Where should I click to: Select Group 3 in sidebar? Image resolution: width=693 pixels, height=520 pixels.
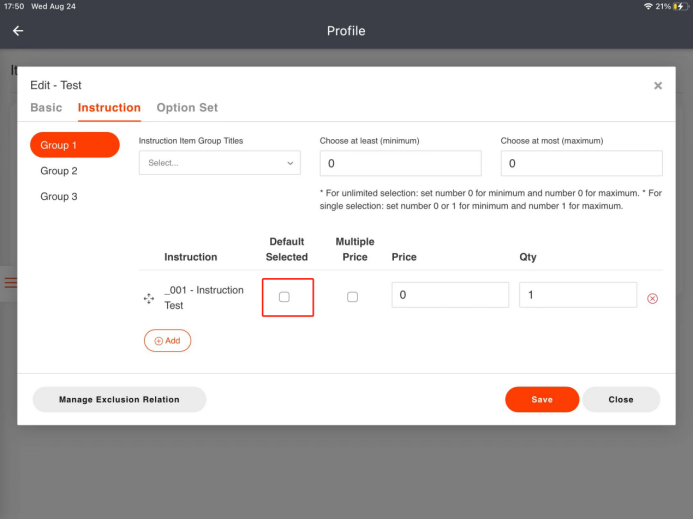pos(59,197)
